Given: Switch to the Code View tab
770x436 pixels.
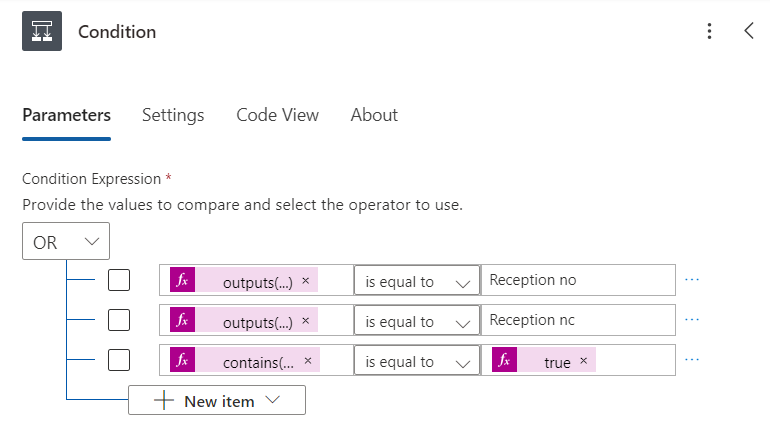Looking at the screenshot, I should click(x=277, y=115).
